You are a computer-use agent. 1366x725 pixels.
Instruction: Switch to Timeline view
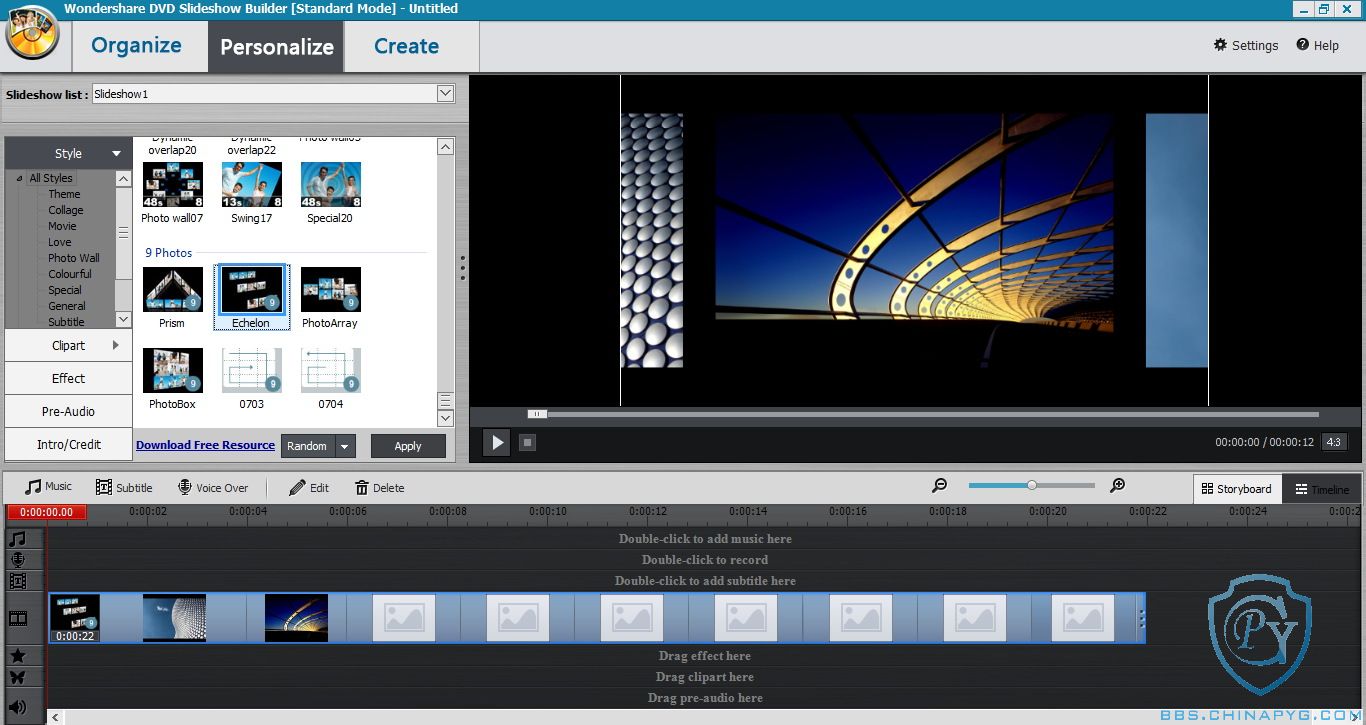pos(1321,489)
